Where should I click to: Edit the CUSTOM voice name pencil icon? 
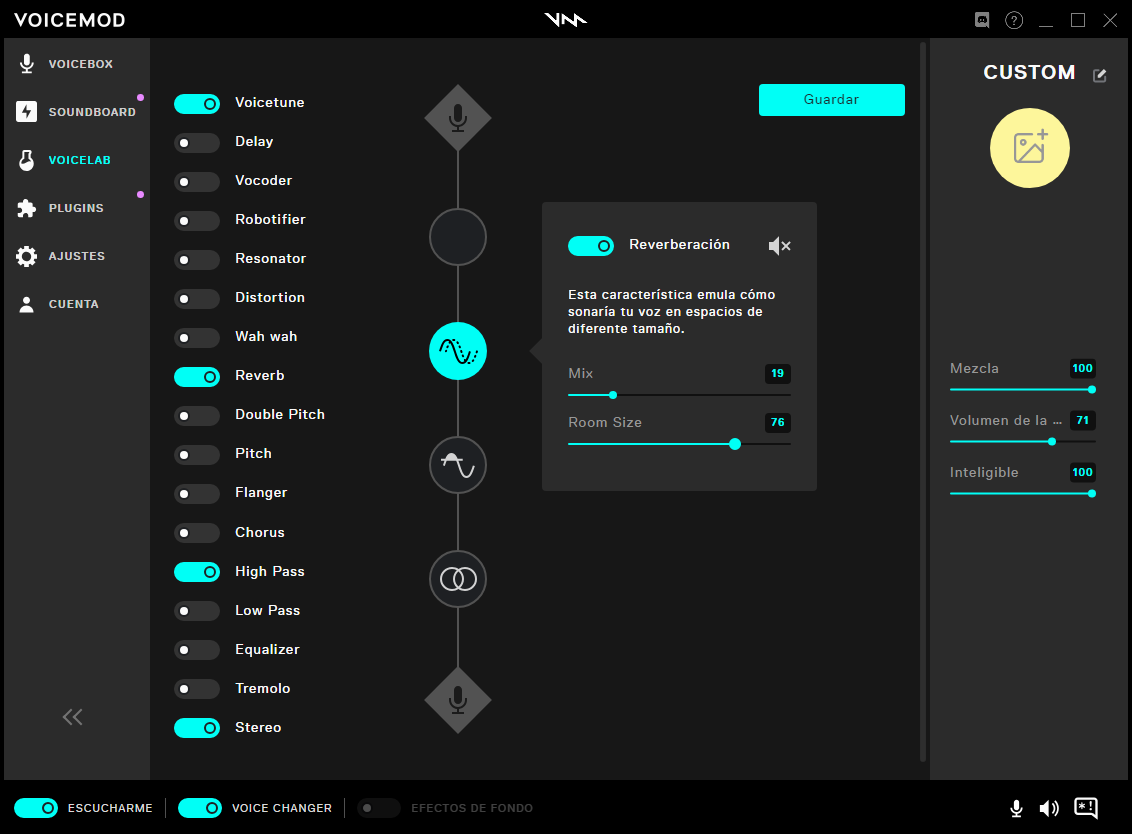pos(1100,75)
